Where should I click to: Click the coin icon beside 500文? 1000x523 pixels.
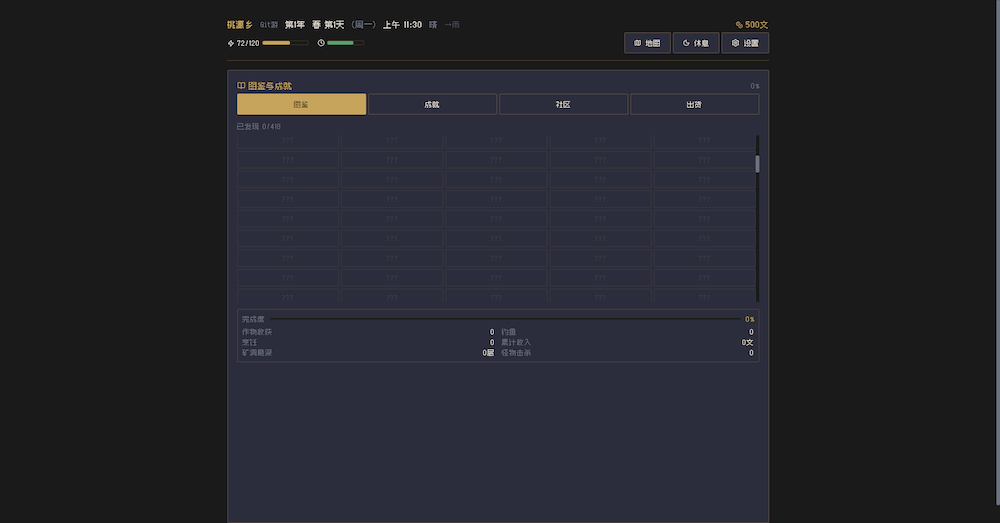[739, 24]
